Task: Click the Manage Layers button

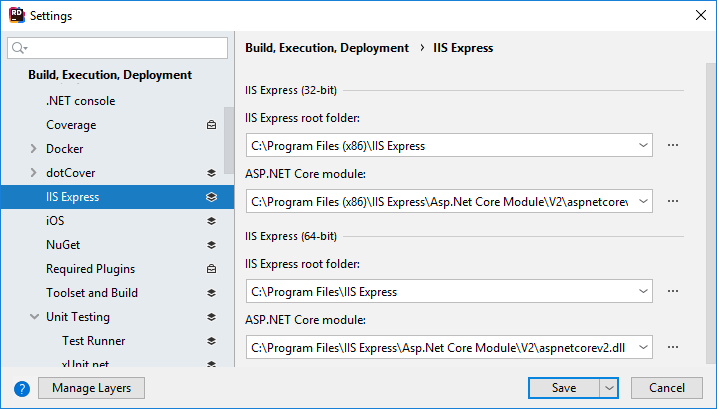Action: coord(91,388)
